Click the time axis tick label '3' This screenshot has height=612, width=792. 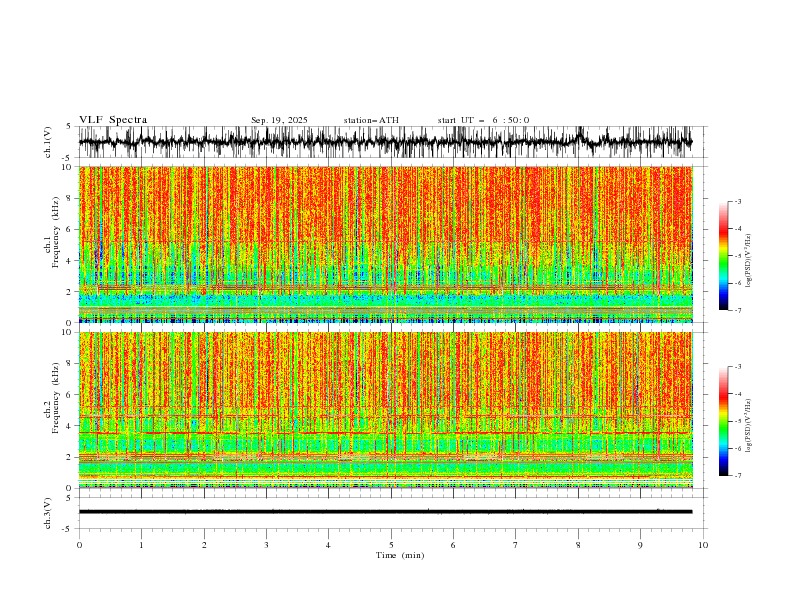(266, 545)
